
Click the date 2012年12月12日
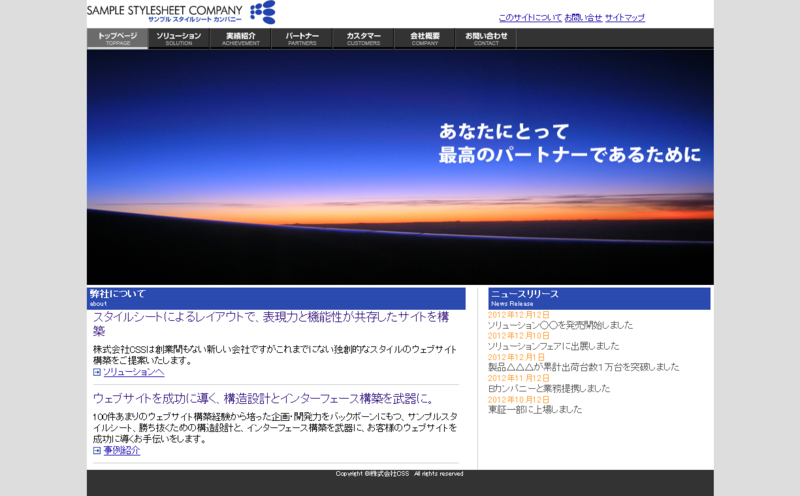click(x=518, y=315)
